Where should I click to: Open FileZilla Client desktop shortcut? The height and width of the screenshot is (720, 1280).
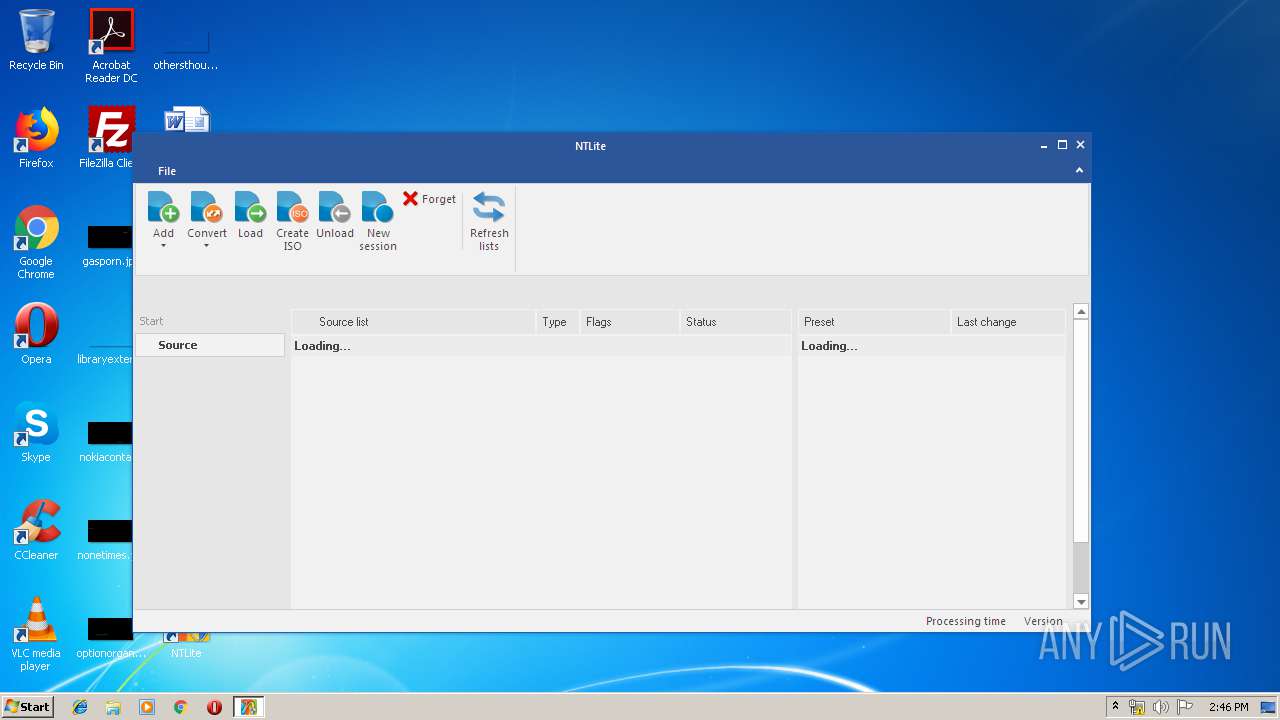pos(108,138)
